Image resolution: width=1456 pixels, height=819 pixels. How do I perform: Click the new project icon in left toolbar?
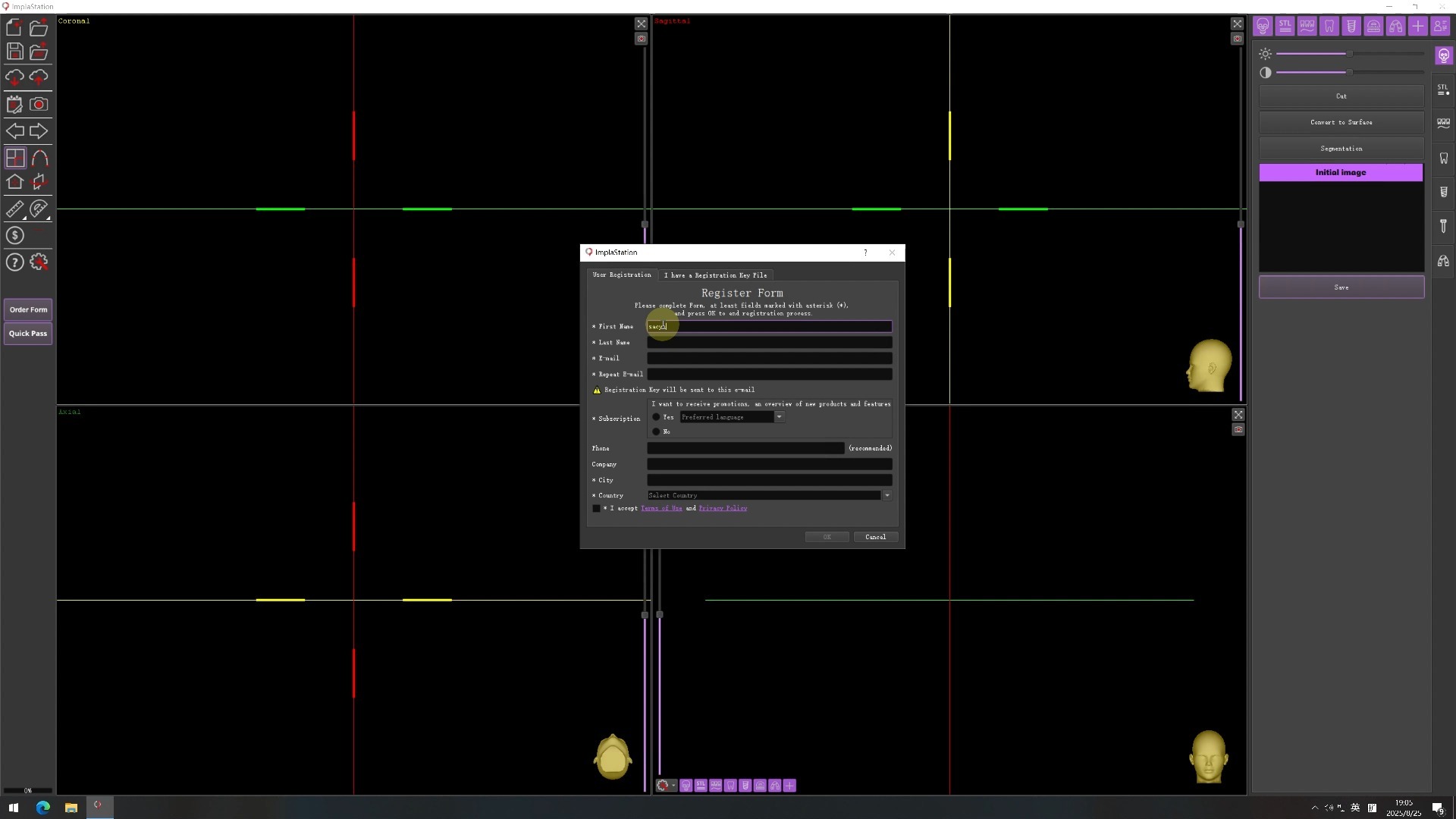pos(14,28)
